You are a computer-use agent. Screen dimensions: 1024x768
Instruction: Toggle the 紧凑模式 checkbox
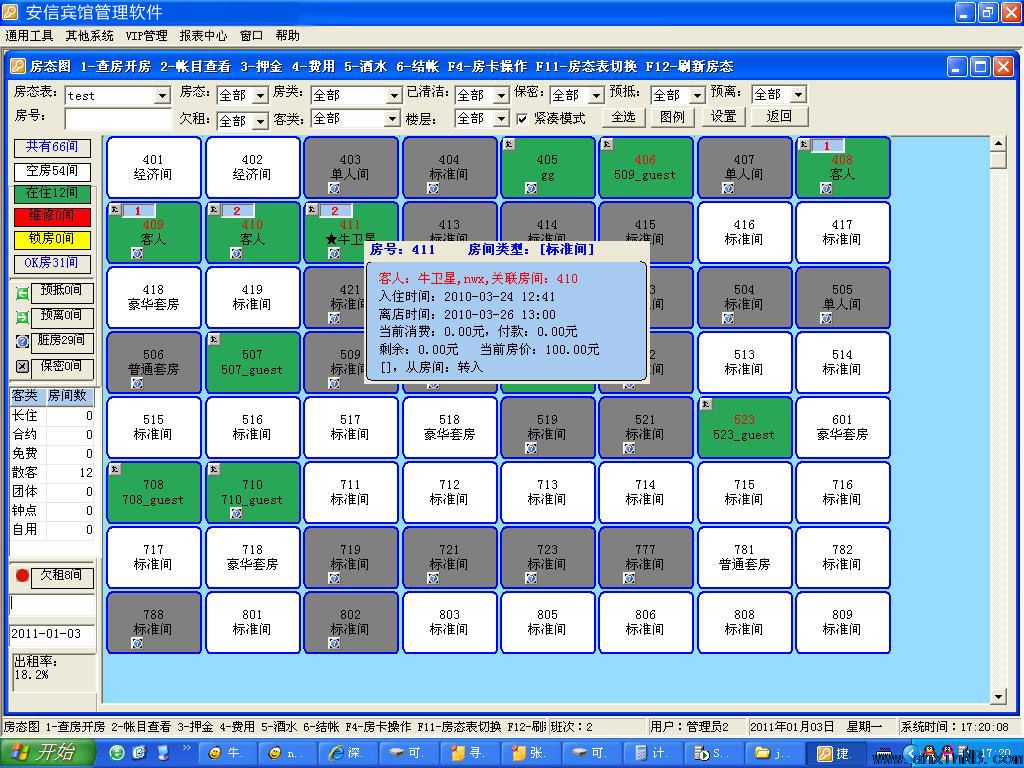[x=522, y=118]
